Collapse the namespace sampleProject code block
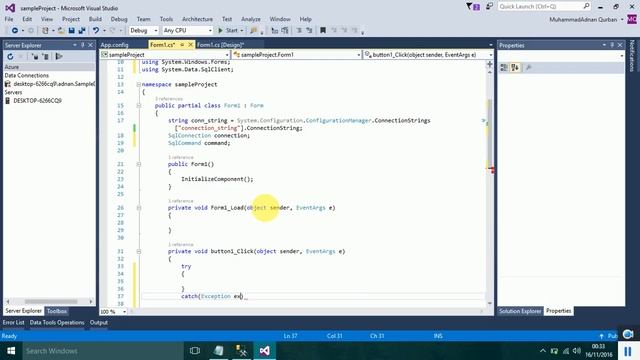The width and height of the screenshot is (640, 360). [139, 84]
